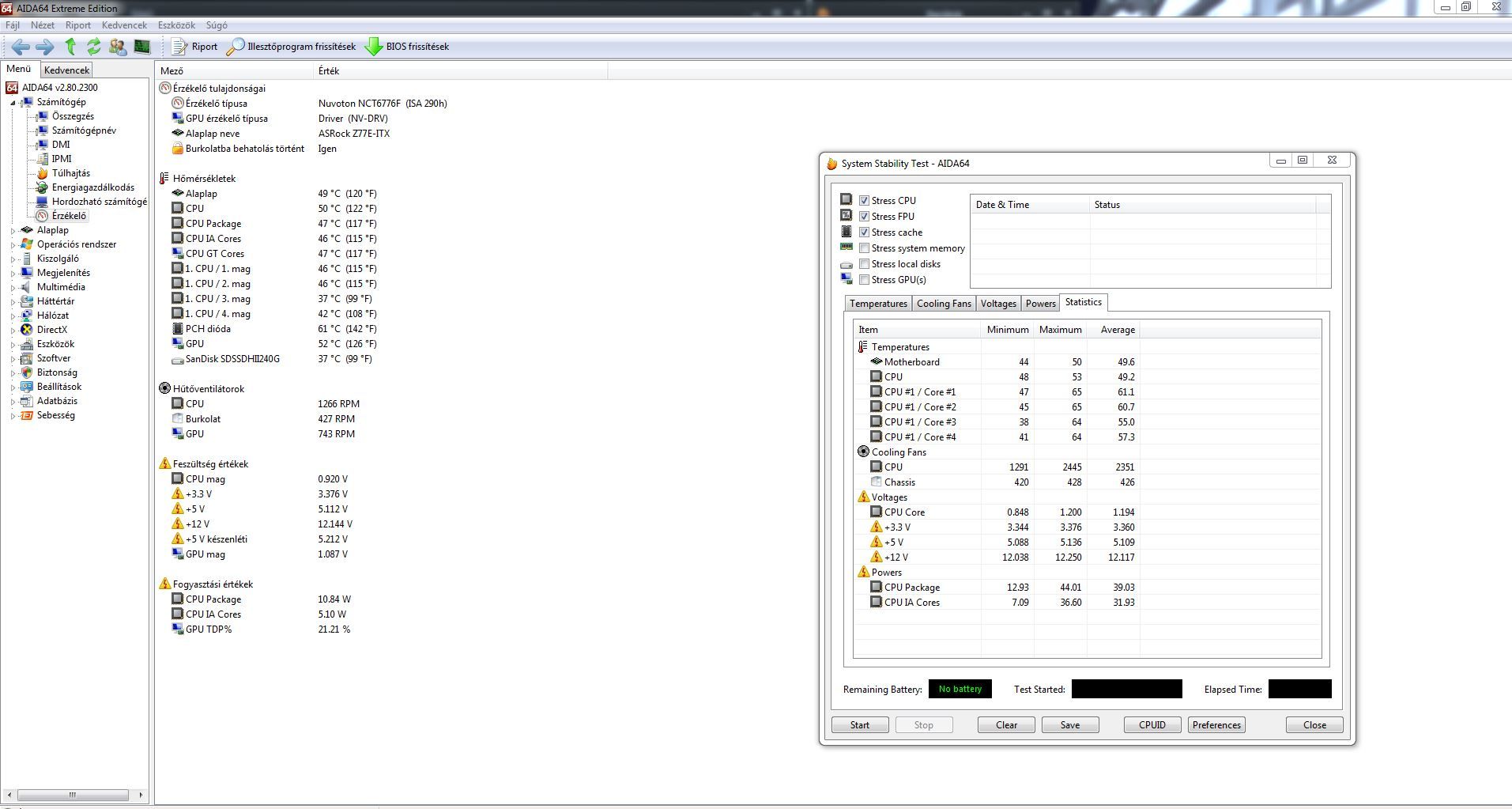Click the Up arrow toolbar icon
The width and height of the screenshot is (1512, 809).
tap(70, 47)
